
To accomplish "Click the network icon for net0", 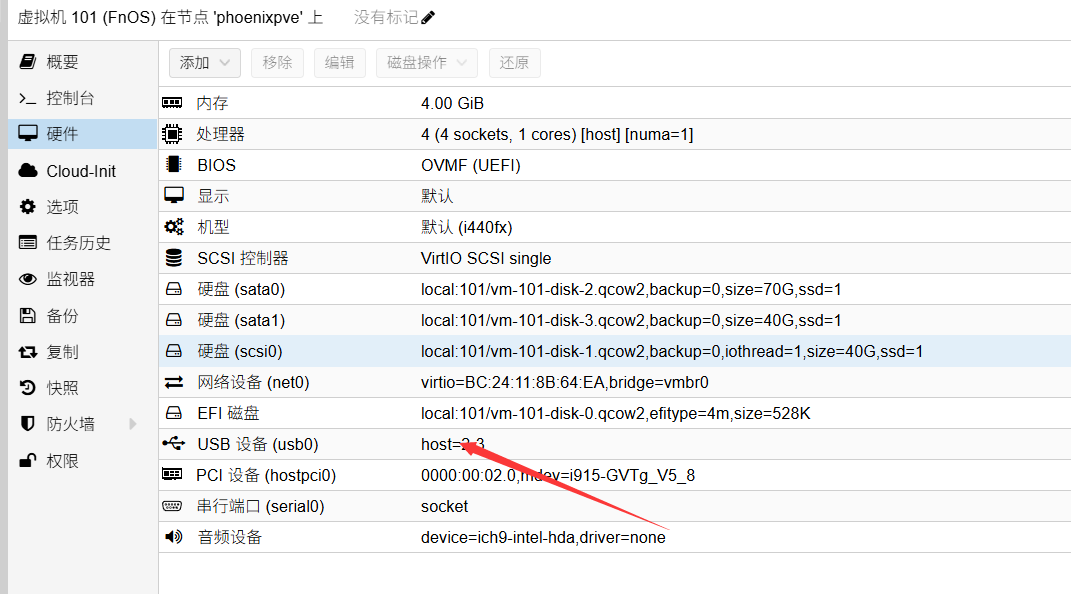I will (173, 382).
